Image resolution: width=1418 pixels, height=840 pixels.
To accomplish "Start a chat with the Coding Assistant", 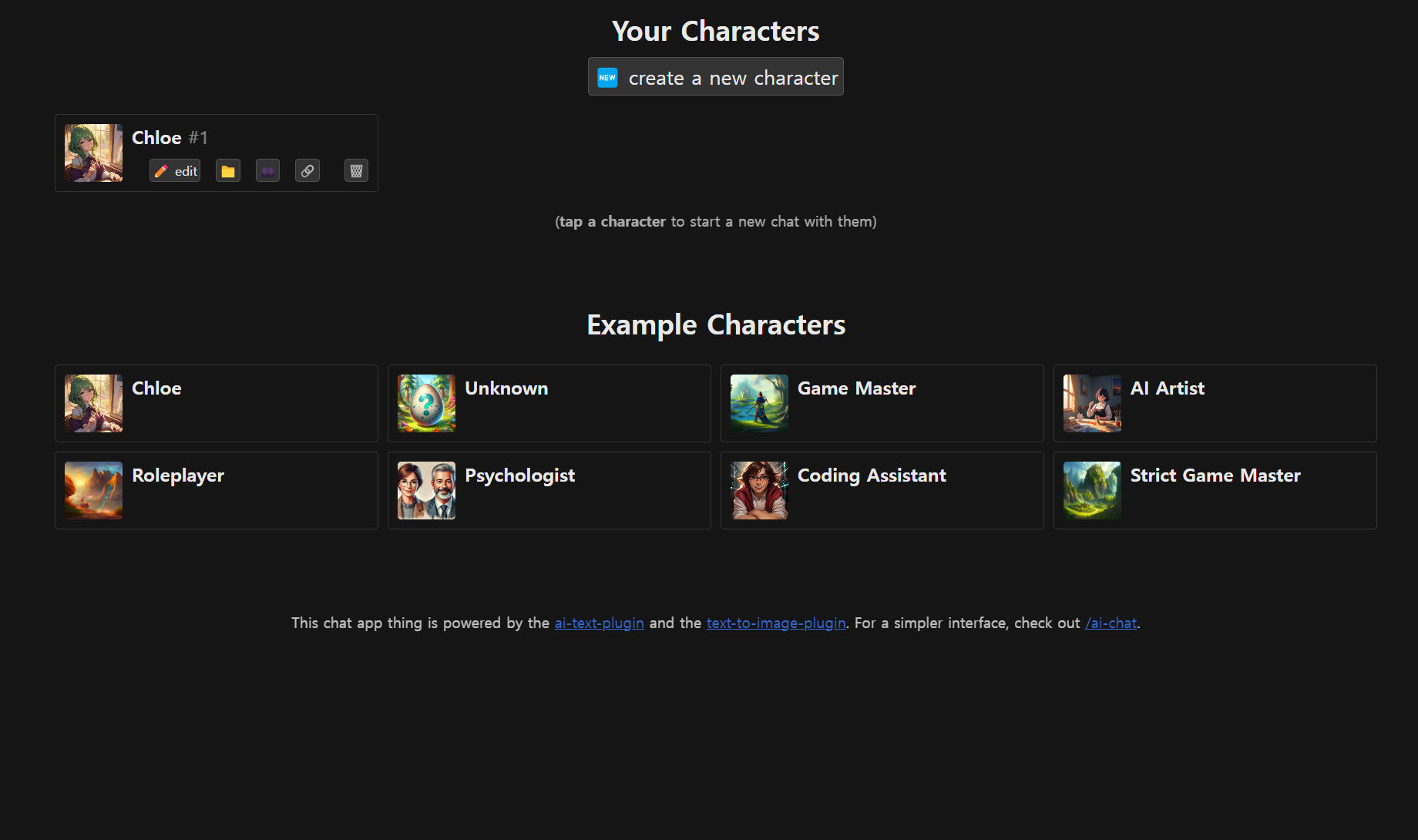I will [x=882, y=490].
